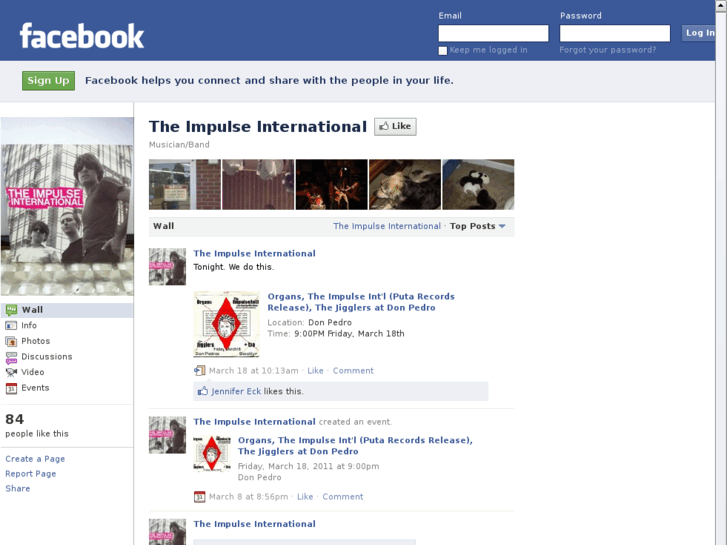The height and width of the screenshot is (545, 727).
Task: Click 'Report Page' link
Action: click(31, 474)
